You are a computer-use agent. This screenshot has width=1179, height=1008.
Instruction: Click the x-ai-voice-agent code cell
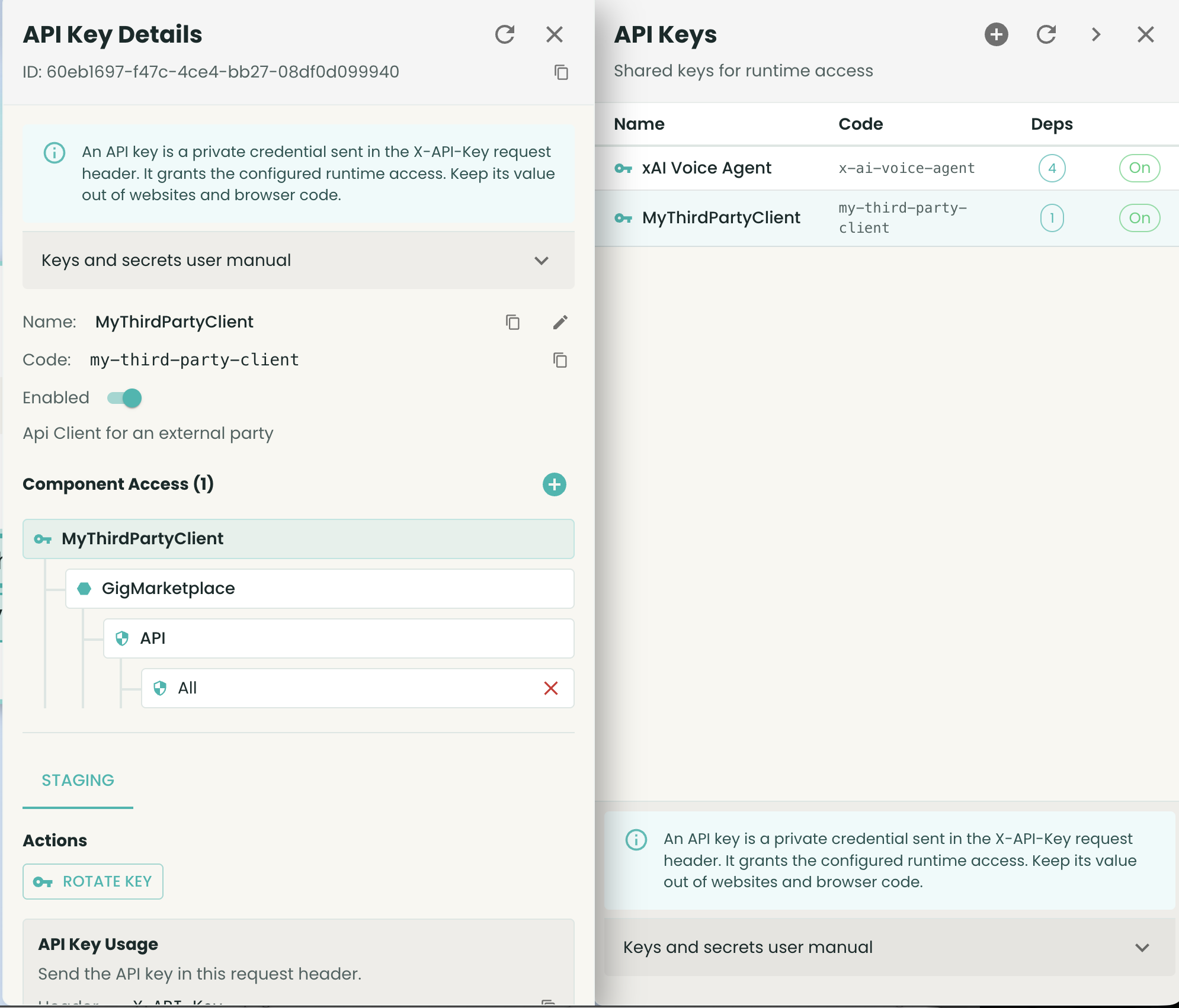[x=906, y=168]
